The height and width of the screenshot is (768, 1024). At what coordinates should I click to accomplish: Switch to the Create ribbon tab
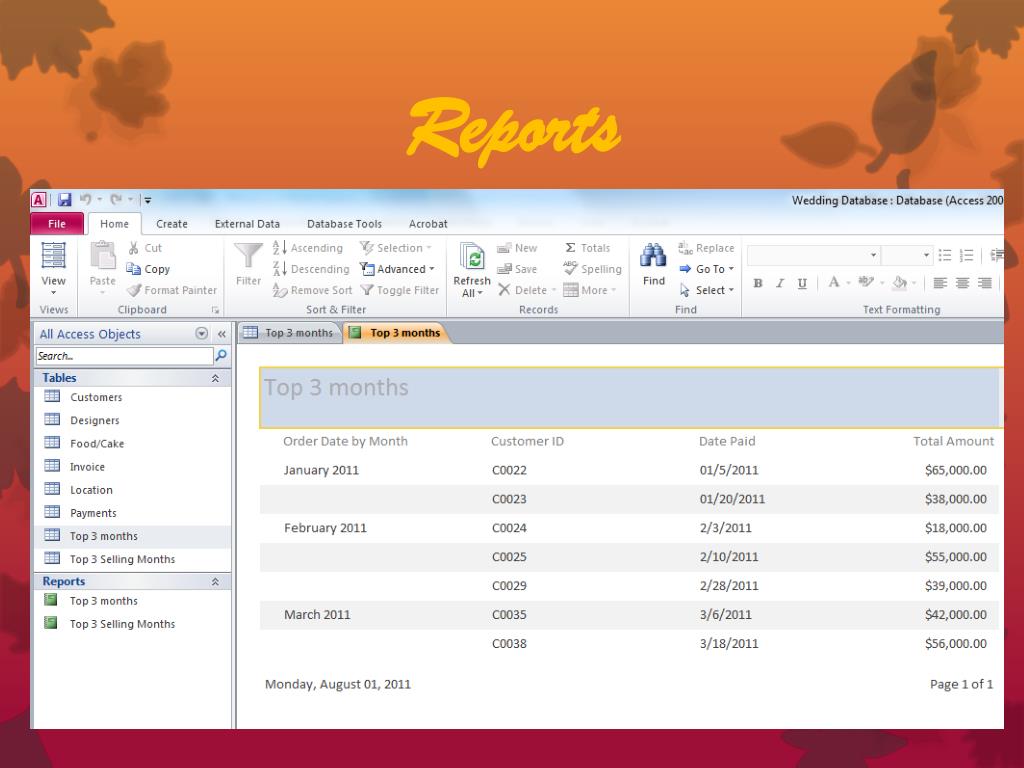pyautogui.click(x=172, y=224)
